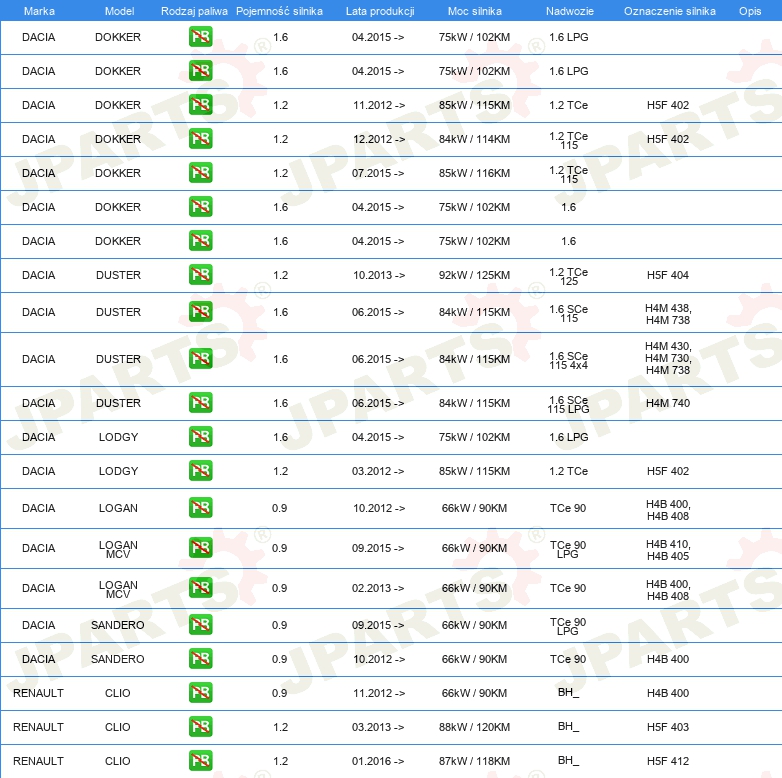
Task: Click fuel icon in Lodgy 1.2 TCe row
Action: pos(200,471)
